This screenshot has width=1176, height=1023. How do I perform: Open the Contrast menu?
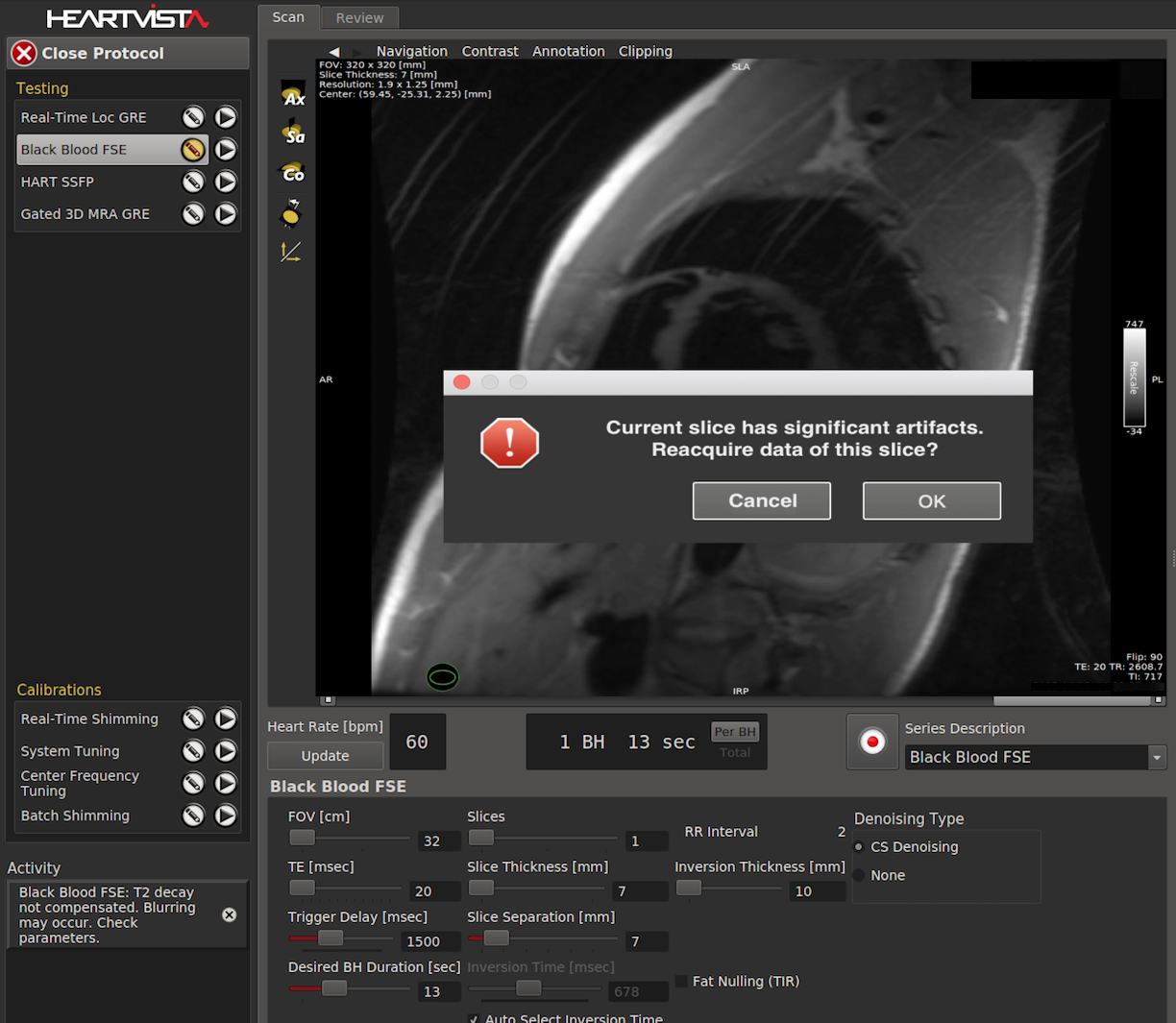tap(489, 51)
